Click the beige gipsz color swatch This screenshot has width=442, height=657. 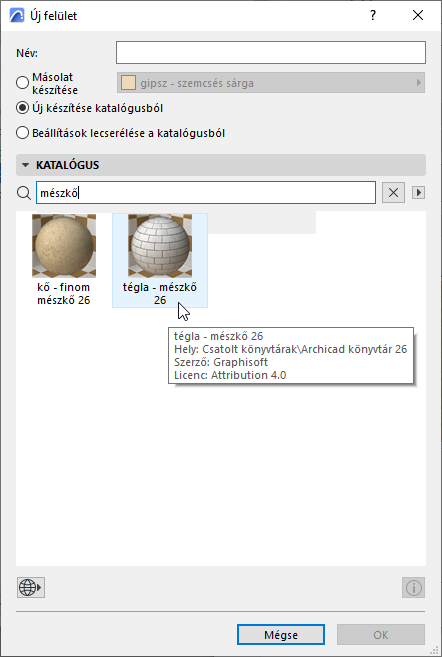128,83
